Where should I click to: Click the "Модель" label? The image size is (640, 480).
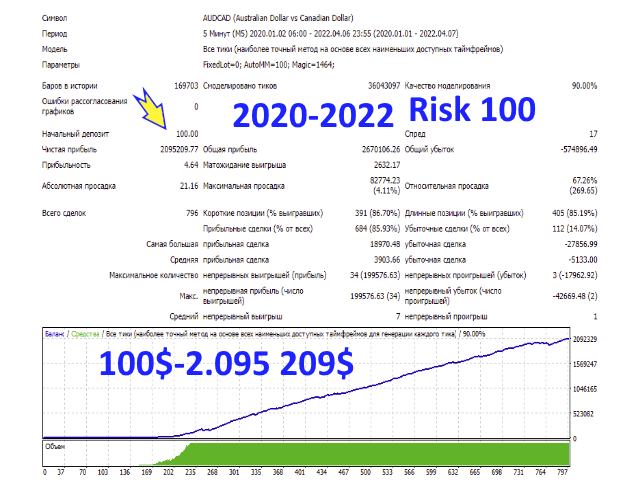click(54, 49)
